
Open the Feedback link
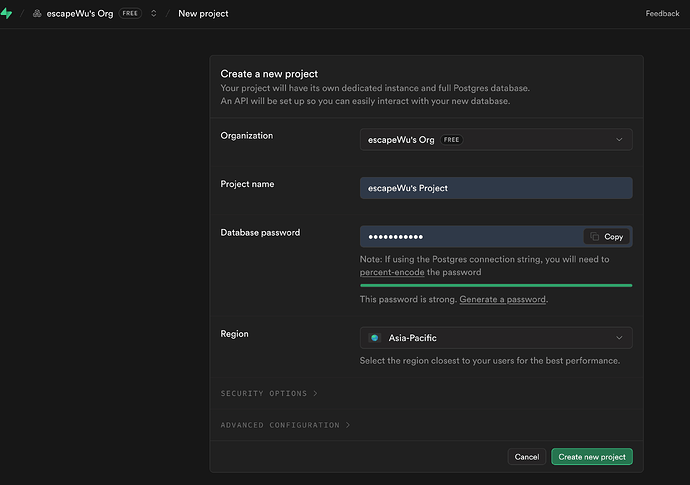[662, 14]
